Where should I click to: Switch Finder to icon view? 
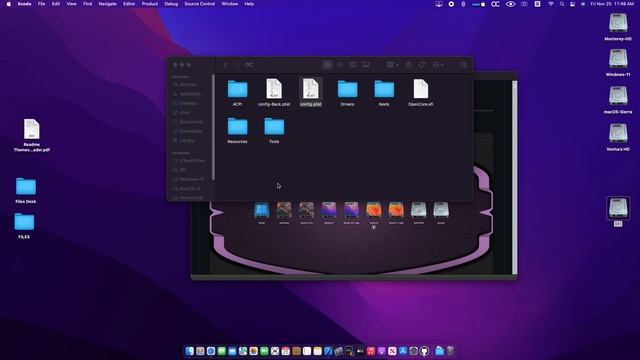[327, 64]
